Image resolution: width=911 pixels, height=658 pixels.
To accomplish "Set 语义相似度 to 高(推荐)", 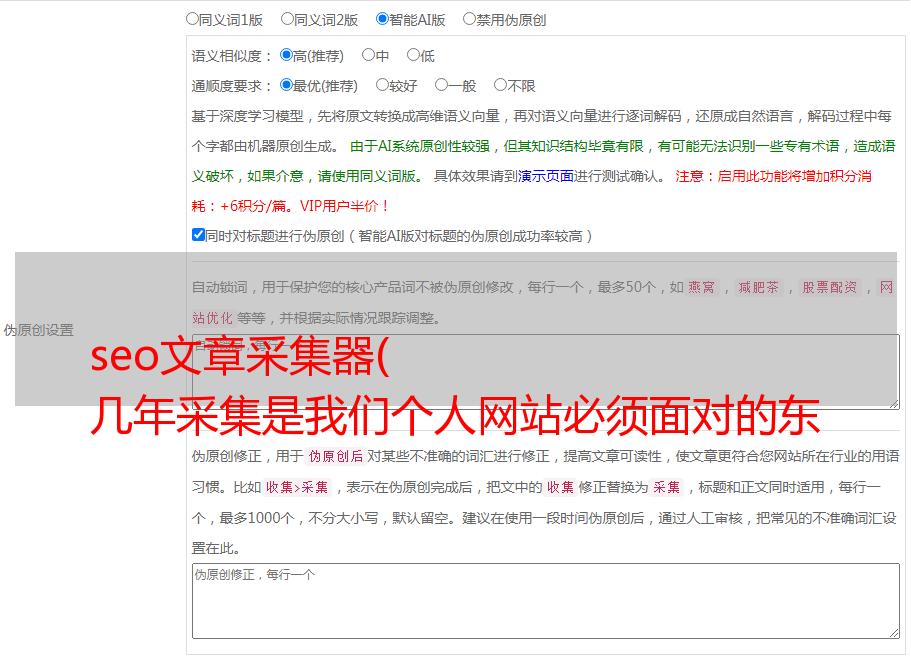I will [x=286, y=55].
